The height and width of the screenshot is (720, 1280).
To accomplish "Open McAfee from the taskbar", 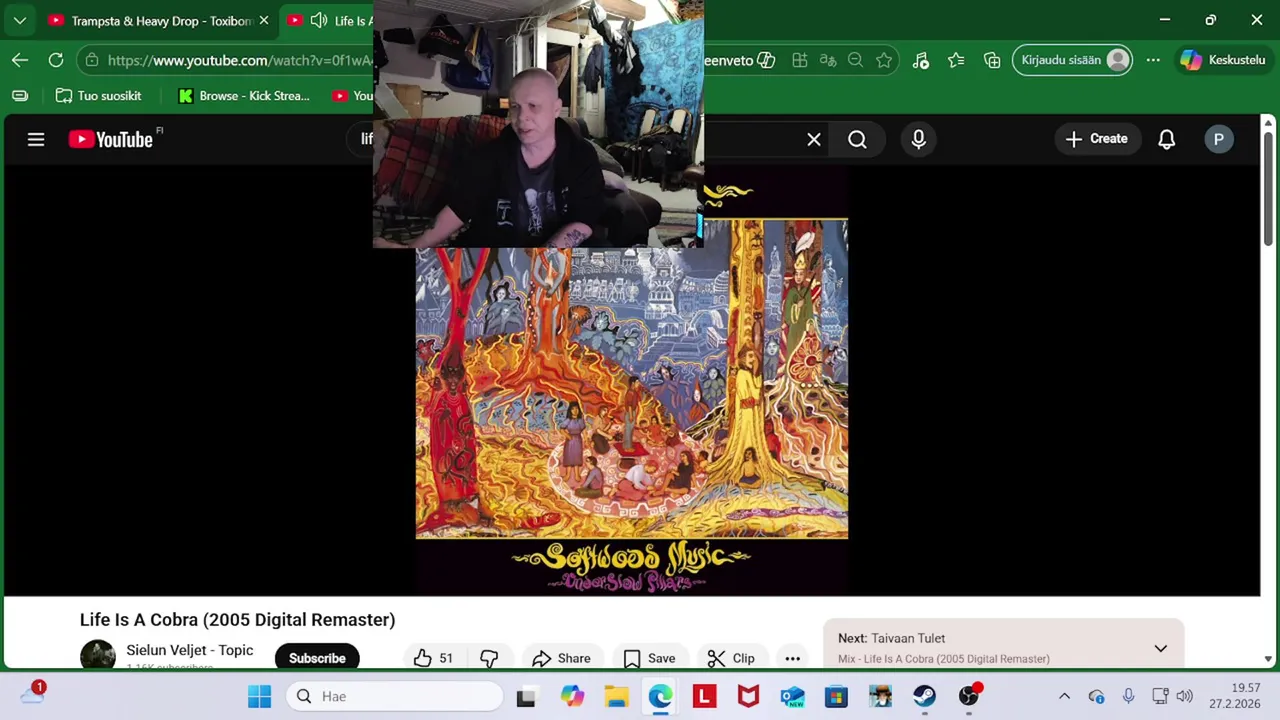I will [748, 696].
